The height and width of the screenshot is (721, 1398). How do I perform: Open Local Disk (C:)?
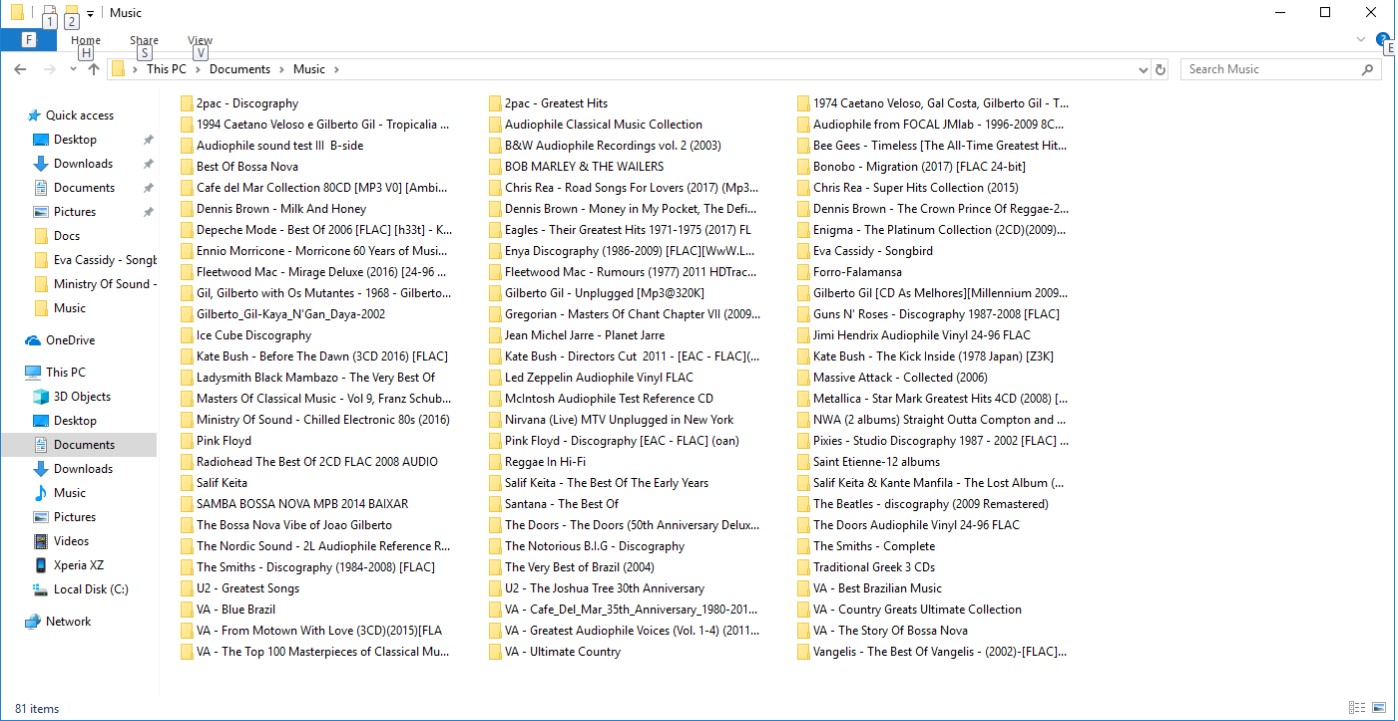click(x=91, y=589)
